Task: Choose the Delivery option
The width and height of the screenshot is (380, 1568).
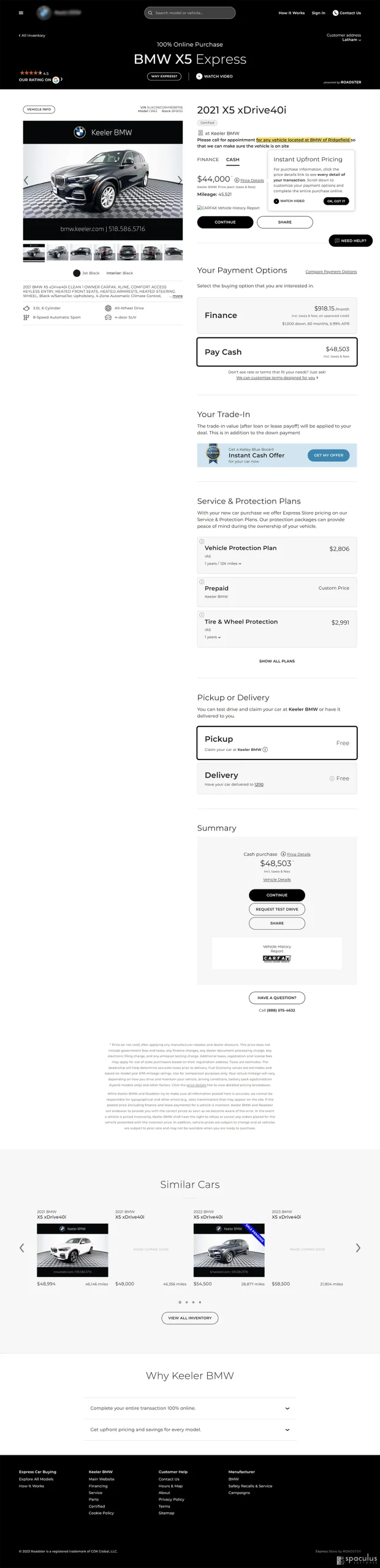Action: (x=277, y=778)
